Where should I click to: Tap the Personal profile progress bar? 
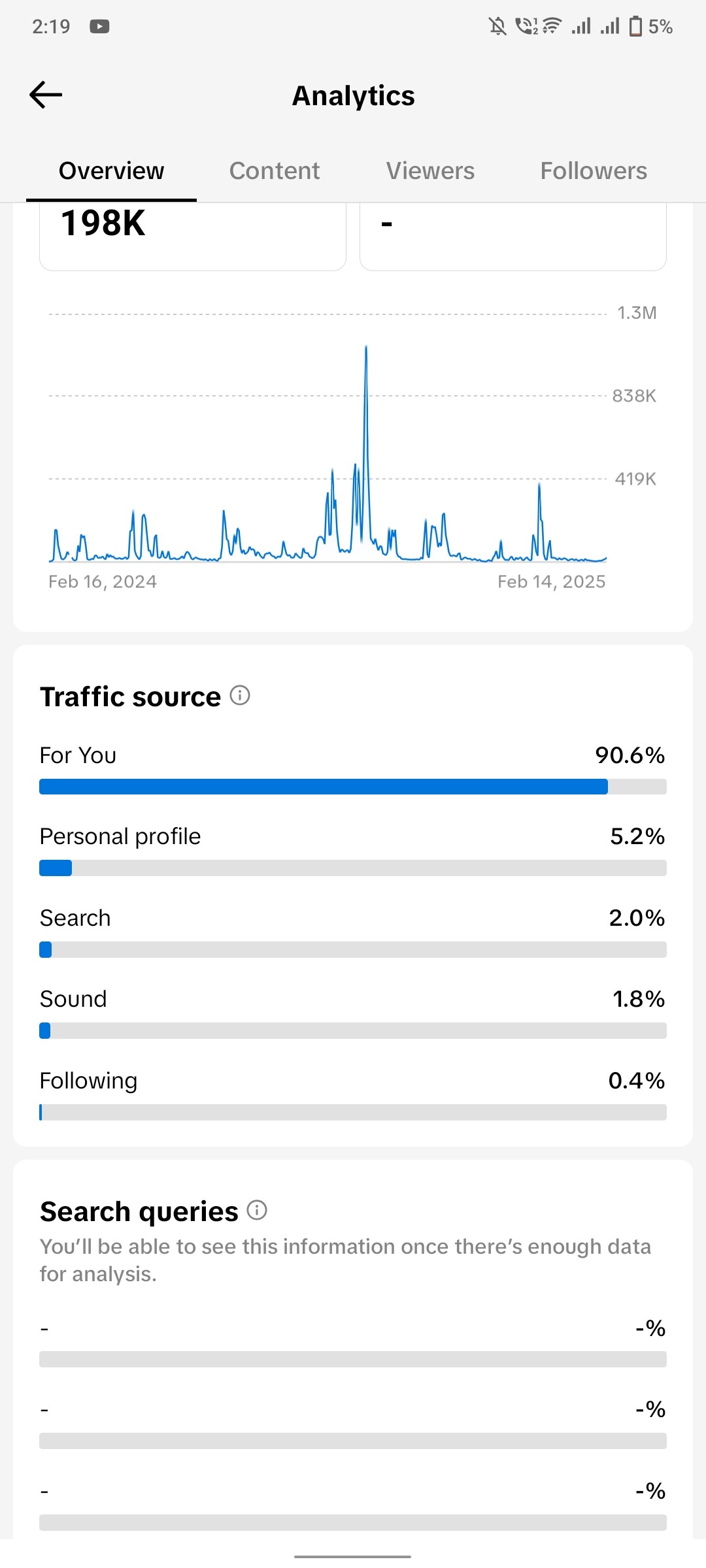coord(353,868)
